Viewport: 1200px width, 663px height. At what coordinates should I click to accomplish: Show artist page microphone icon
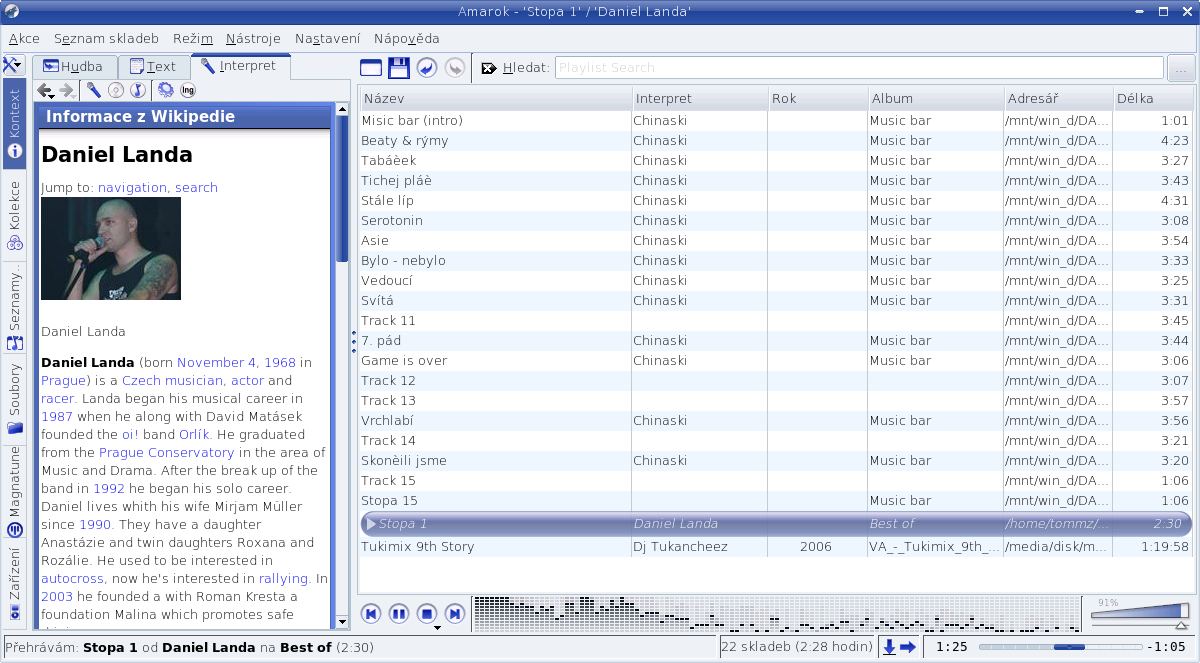(x=94, y=91)
